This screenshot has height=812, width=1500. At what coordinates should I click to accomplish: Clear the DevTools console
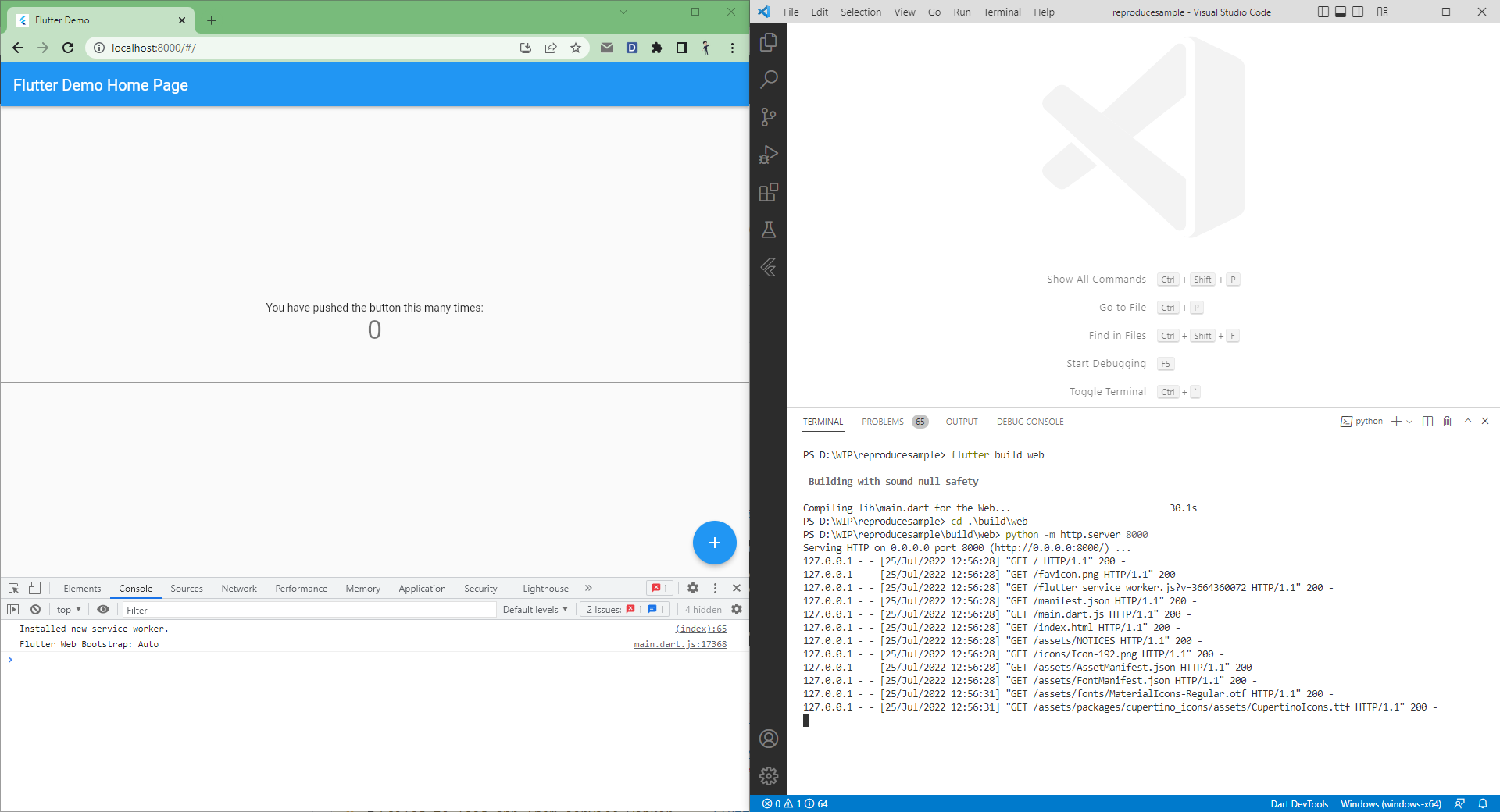tap(35, 609)
